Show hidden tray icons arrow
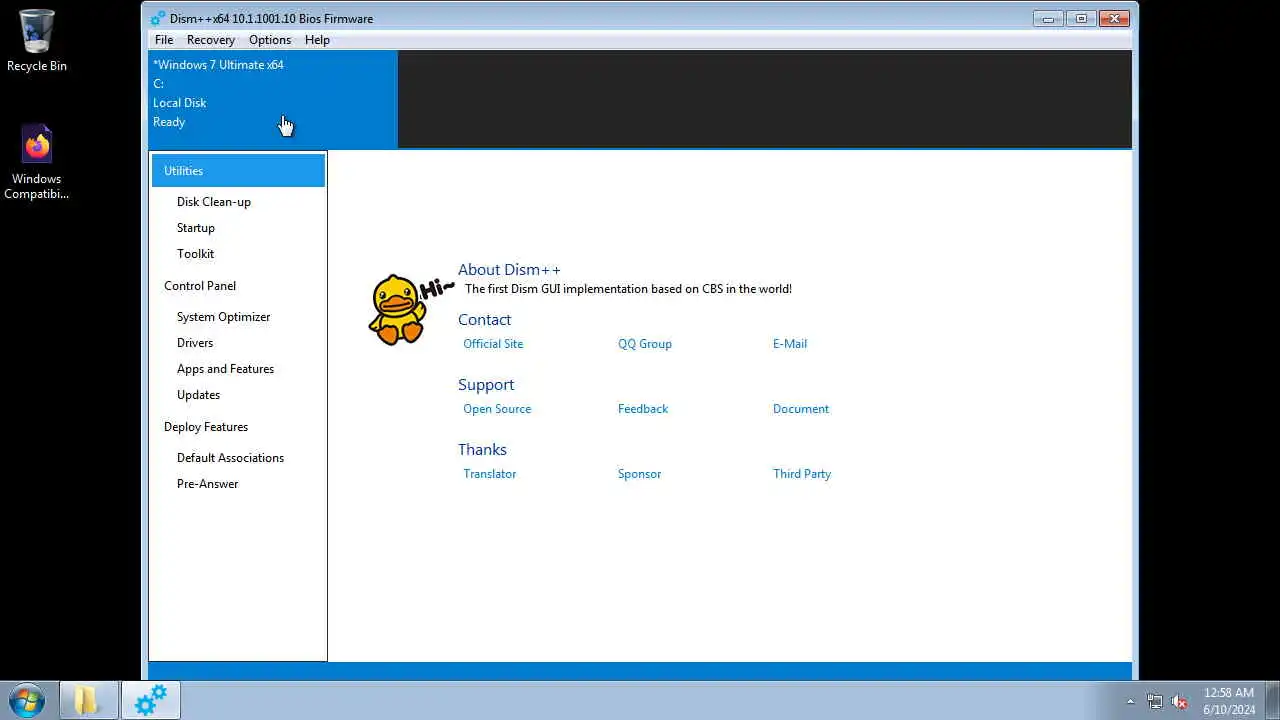This screenshot has width=1280, height=720. click(1130, 701)
